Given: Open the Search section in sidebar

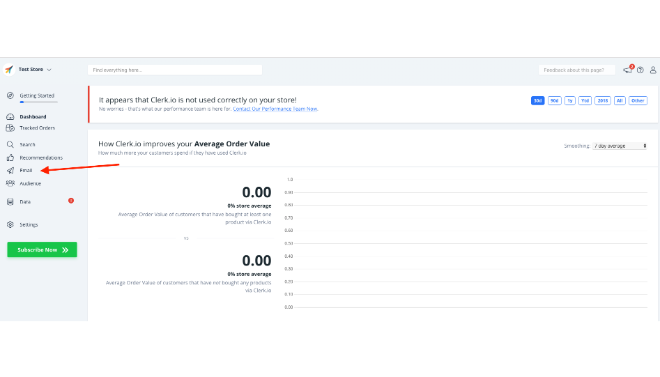Looking at the screenshot, I should (x=27, y=144).
